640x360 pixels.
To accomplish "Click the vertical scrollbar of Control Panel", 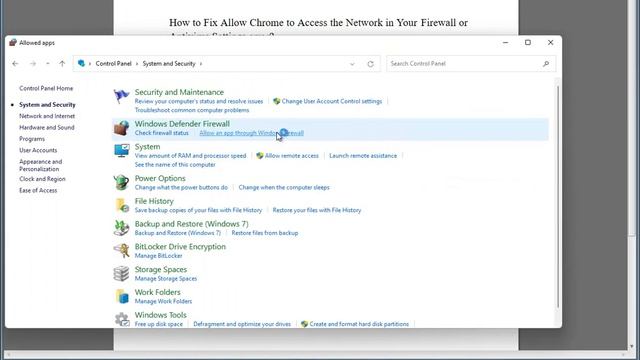I will [x=558, y=196].
